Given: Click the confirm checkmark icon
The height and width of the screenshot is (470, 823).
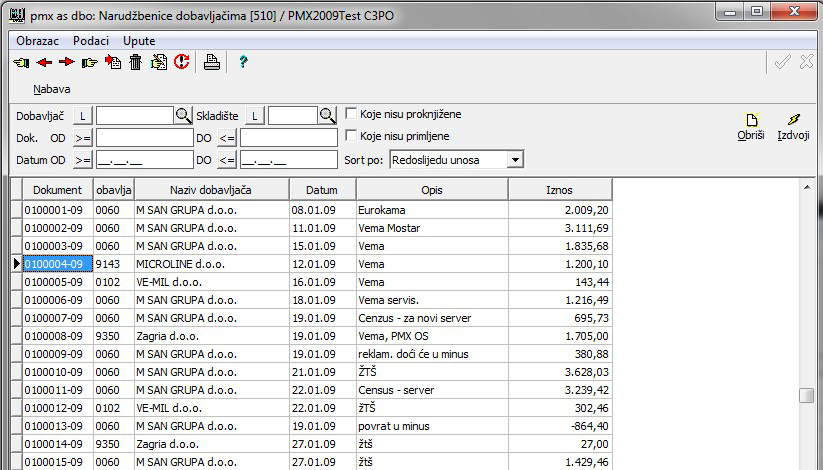Looking at the screenshot, I should tap(783, 62).
